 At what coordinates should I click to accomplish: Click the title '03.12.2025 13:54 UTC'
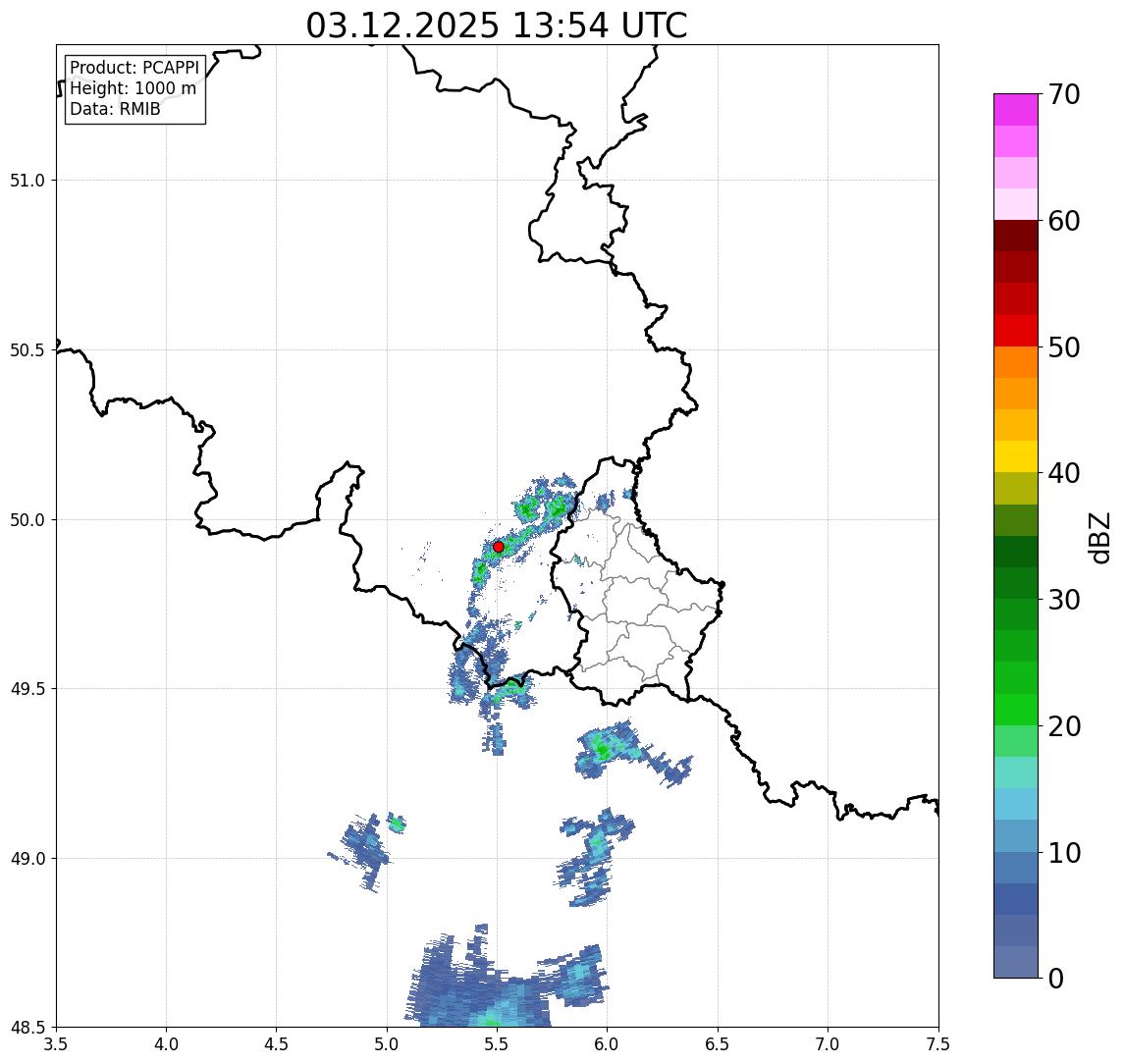(x=497, y=26)
